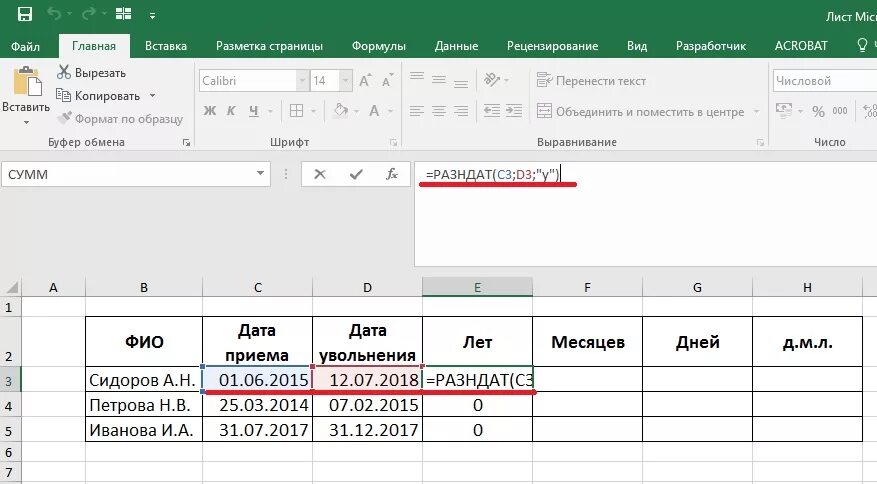This screenshot has width=877, height=484.
Task: Click Перенести текст (Wrap Text)
Action: tap(591, 81)
